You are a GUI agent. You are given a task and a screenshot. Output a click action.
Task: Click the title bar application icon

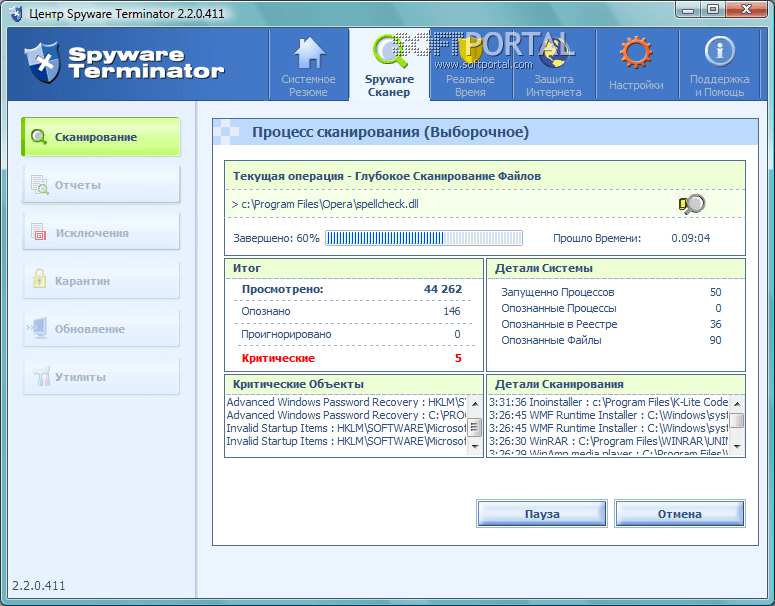[15, 13]
